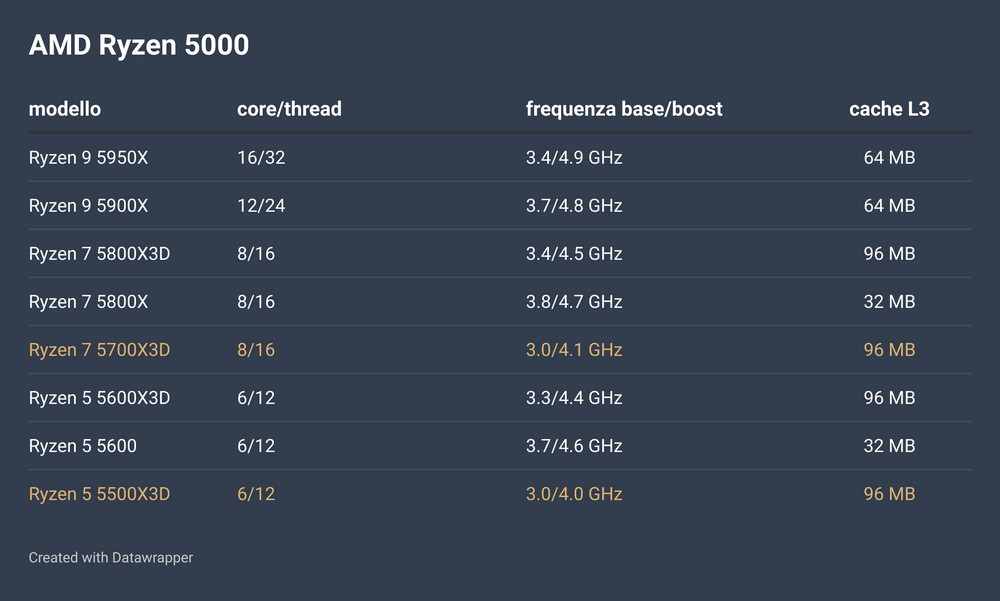Select the 12/24 core/thread cell
Screen dimensions: 1000x601
click(254, 206)
